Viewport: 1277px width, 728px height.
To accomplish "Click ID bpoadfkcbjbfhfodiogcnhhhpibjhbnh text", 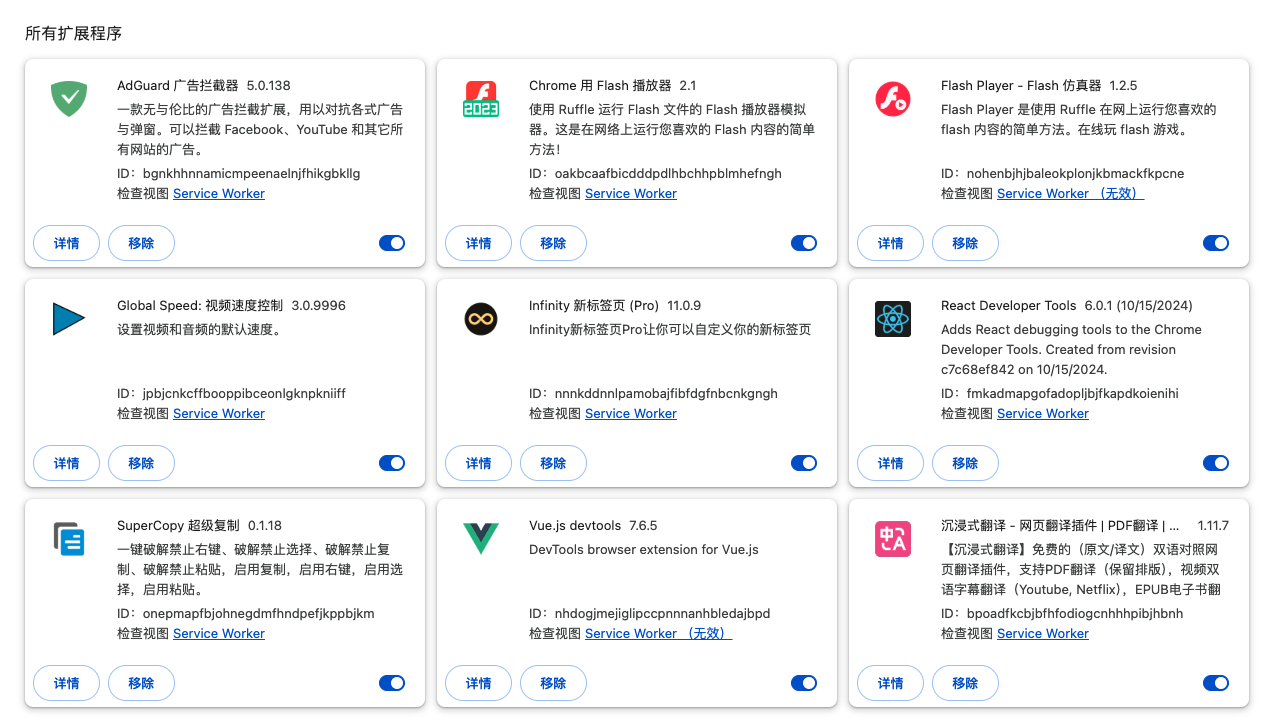I will 1062,613.
